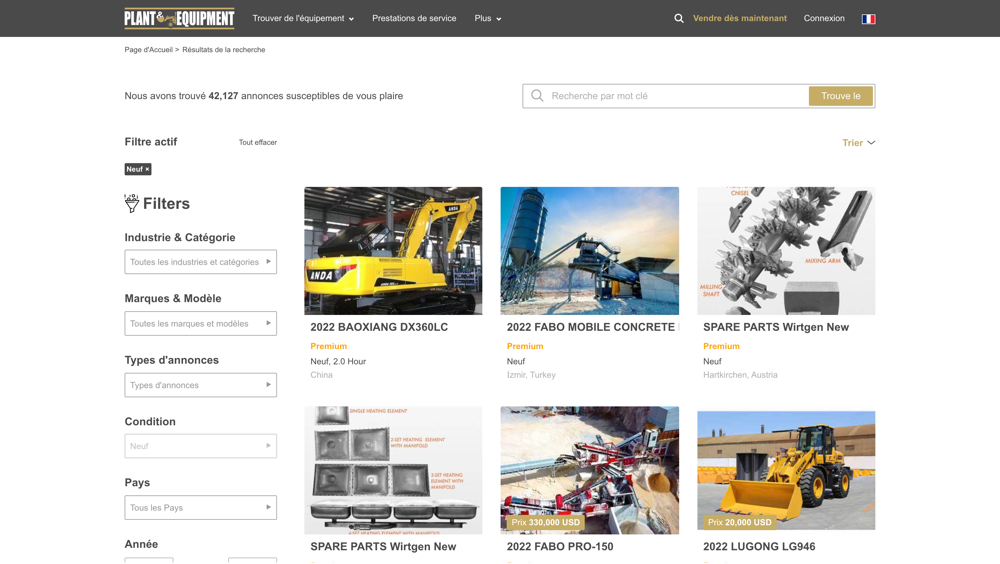Click the Hartkirchen, Austria location text

coord(740,375)
